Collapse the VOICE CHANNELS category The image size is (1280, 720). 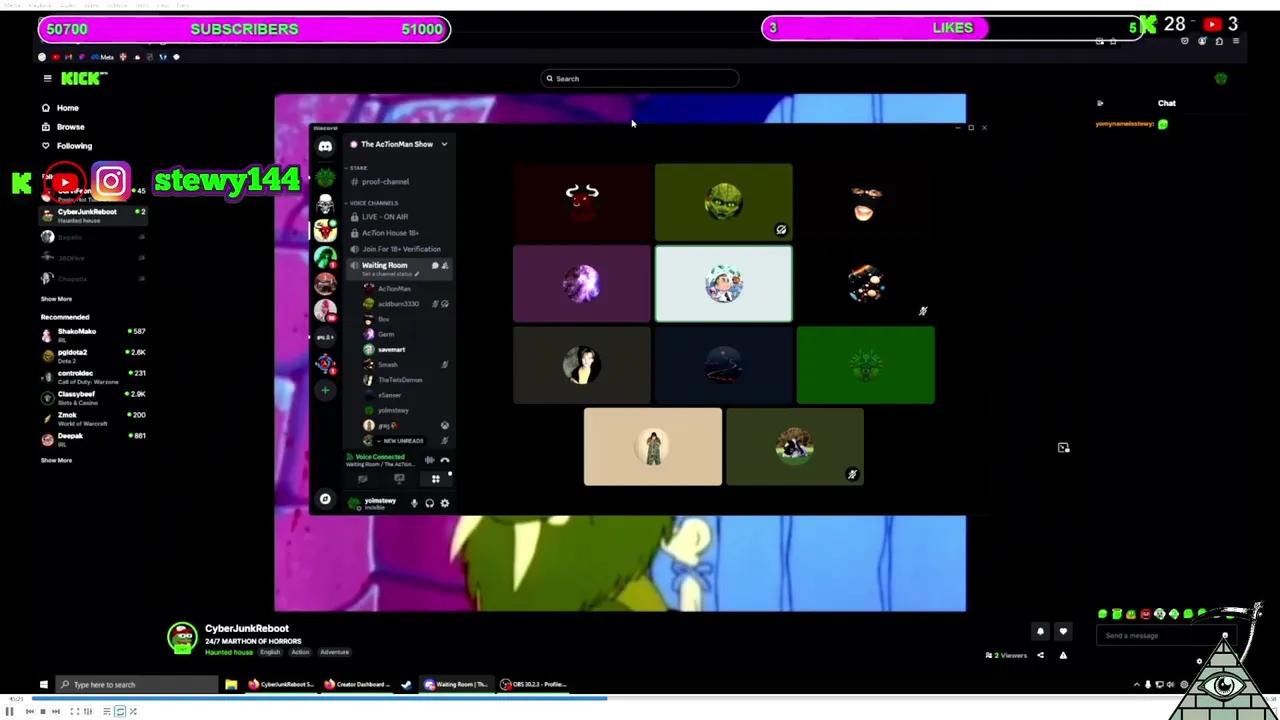click(x=374, y=203)
